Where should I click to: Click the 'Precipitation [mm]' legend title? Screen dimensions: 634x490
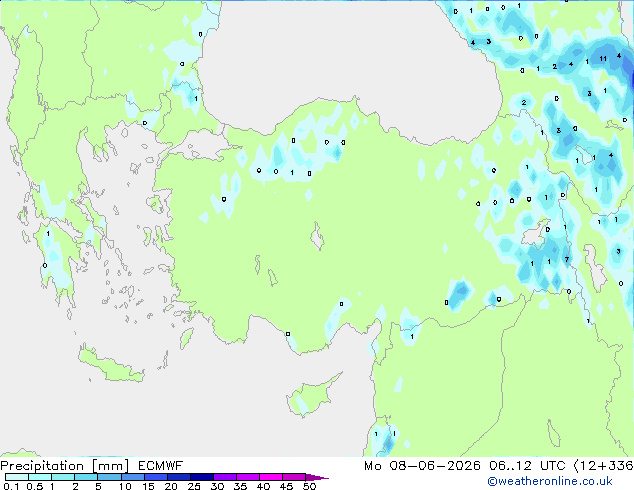[x=65, y=466]
